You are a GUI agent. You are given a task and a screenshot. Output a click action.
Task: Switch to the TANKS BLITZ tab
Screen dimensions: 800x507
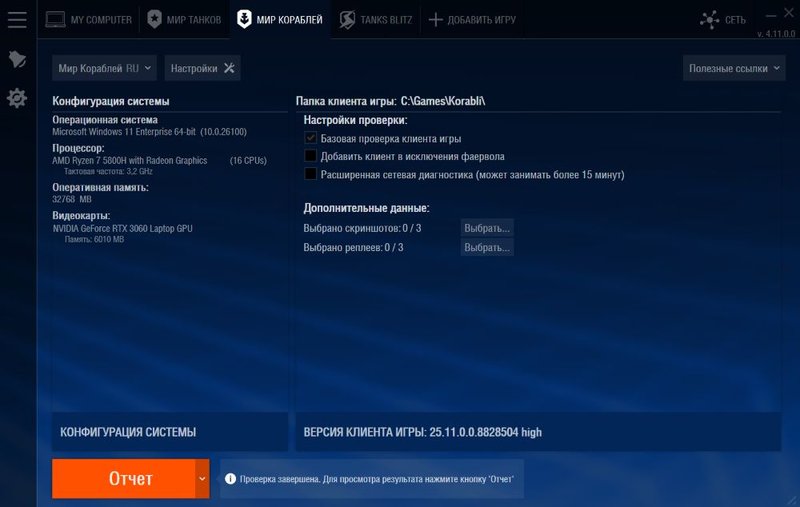[375, 19]
